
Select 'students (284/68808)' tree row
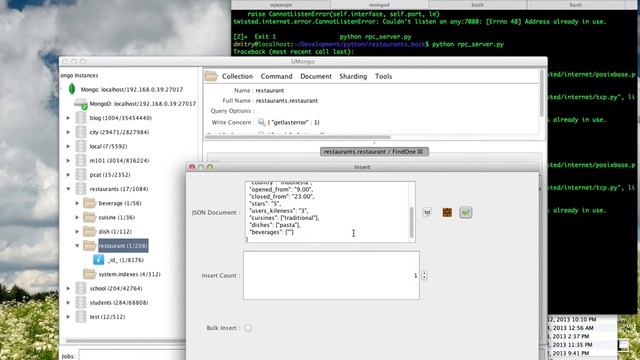(119, 302)
